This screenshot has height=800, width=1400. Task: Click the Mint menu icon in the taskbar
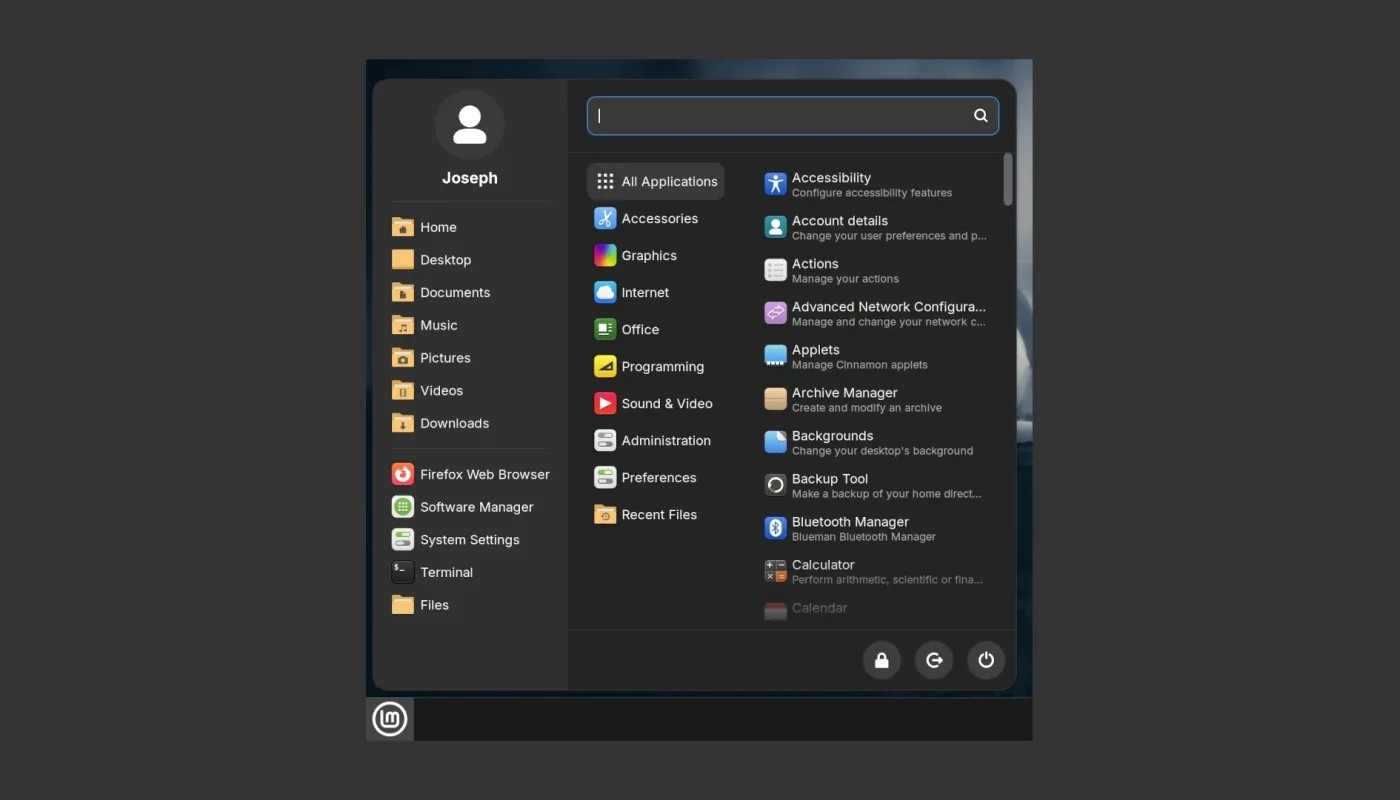[x=389, y=718]
